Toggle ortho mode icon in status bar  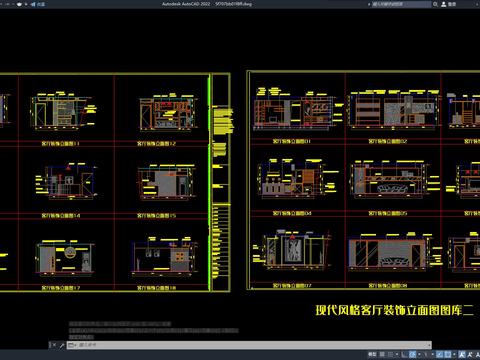404,354
